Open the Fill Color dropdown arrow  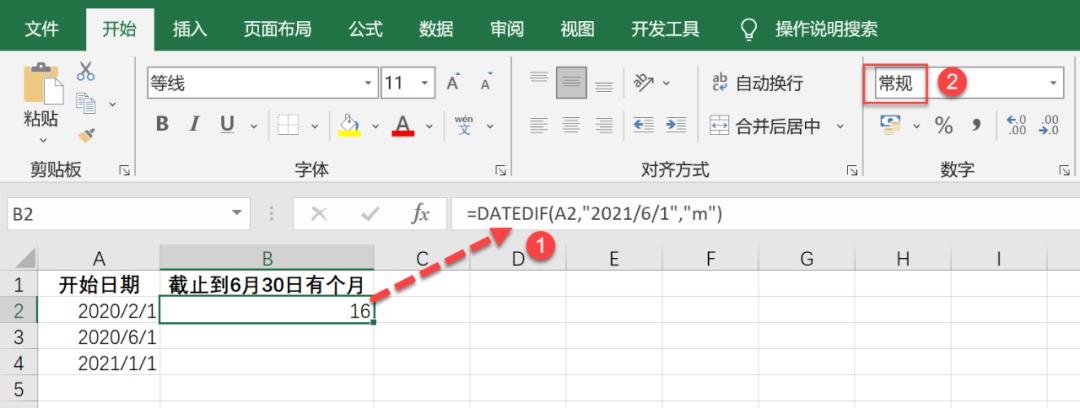pyautogui.click(x=375, y=126)
